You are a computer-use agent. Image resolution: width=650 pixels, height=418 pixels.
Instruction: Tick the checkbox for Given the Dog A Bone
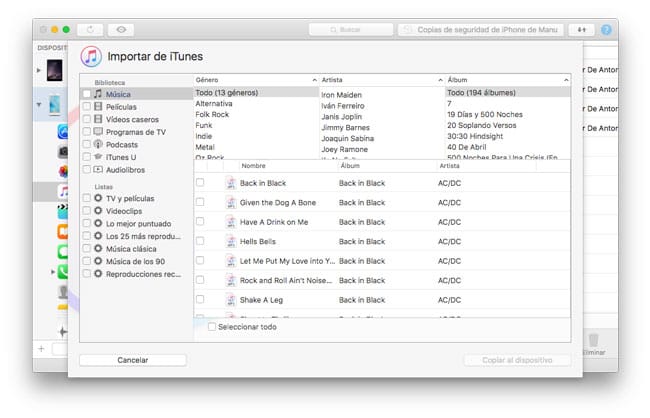[200, 202]
